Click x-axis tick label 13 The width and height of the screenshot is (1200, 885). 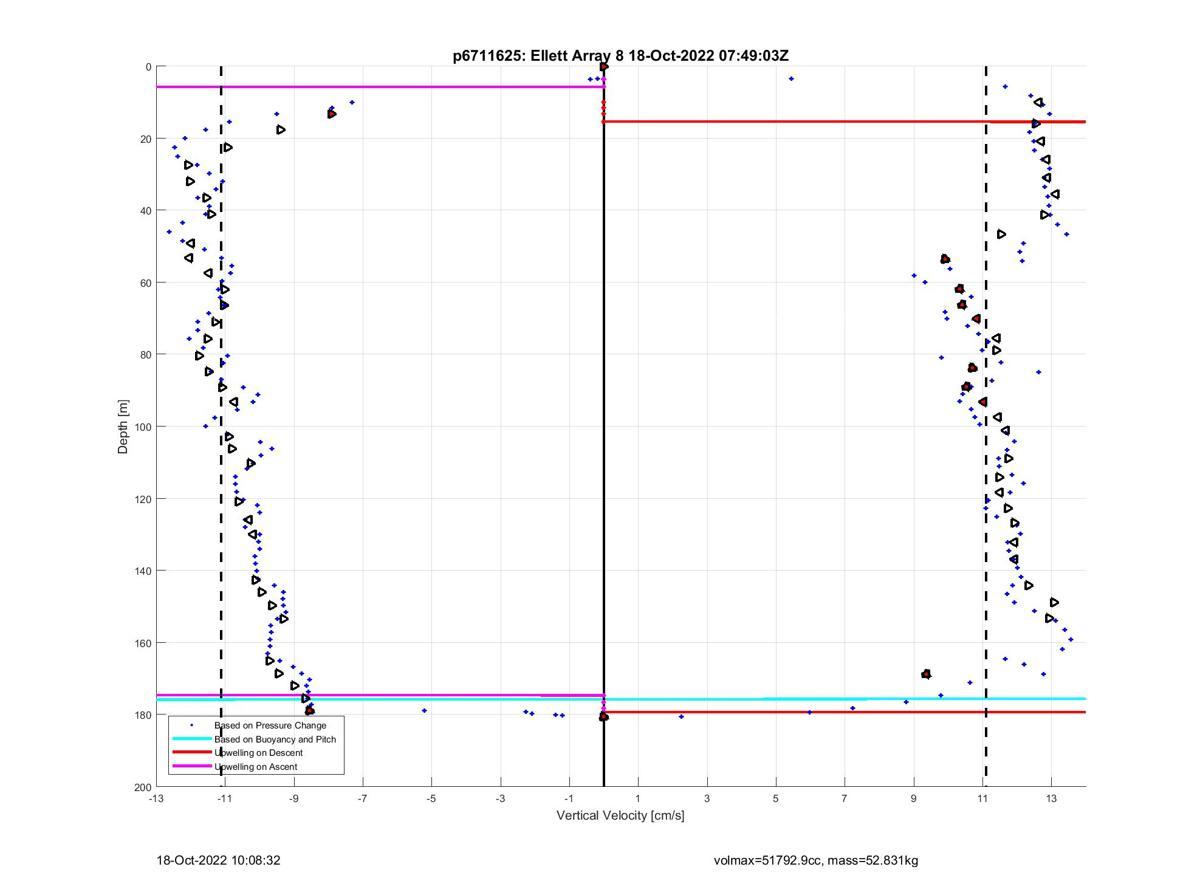tap(1052, 798)
